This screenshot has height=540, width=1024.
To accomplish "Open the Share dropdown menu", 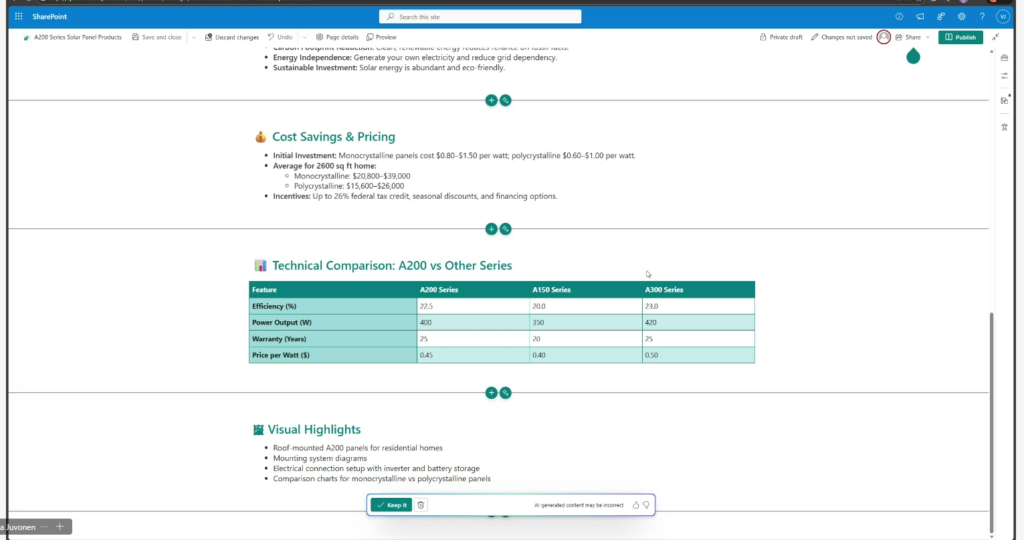I will (912, 37).
